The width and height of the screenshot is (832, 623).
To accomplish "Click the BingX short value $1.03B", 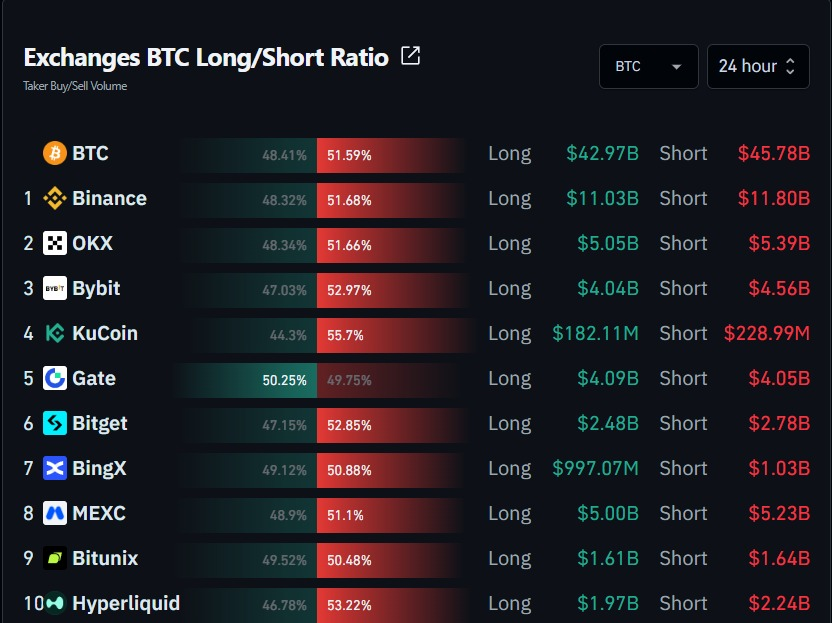I will pyautogui.click(x=779, y=468).
